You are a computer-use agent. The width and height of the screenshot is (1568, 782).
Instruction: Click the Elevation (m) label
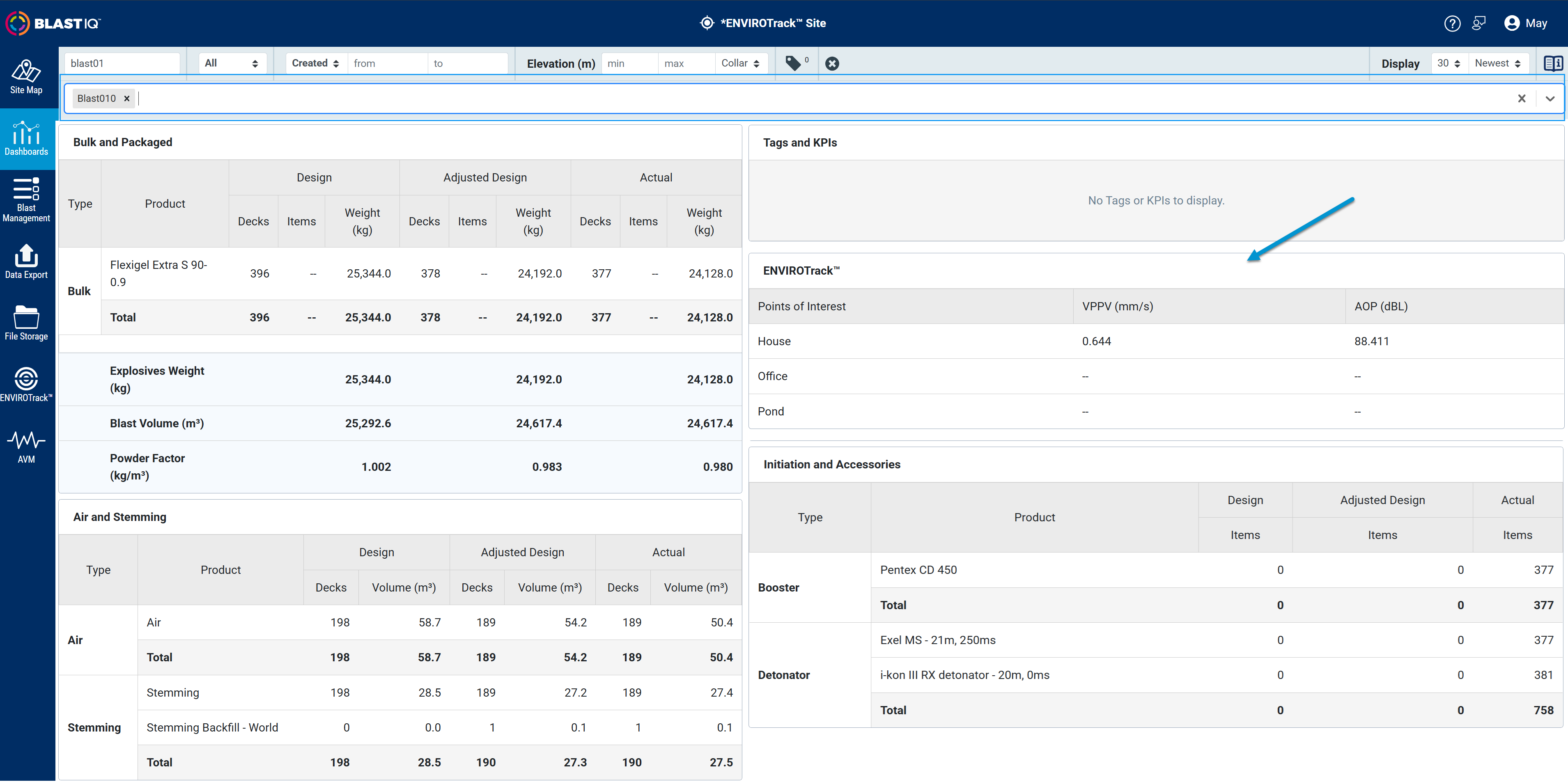click(560, 63)
